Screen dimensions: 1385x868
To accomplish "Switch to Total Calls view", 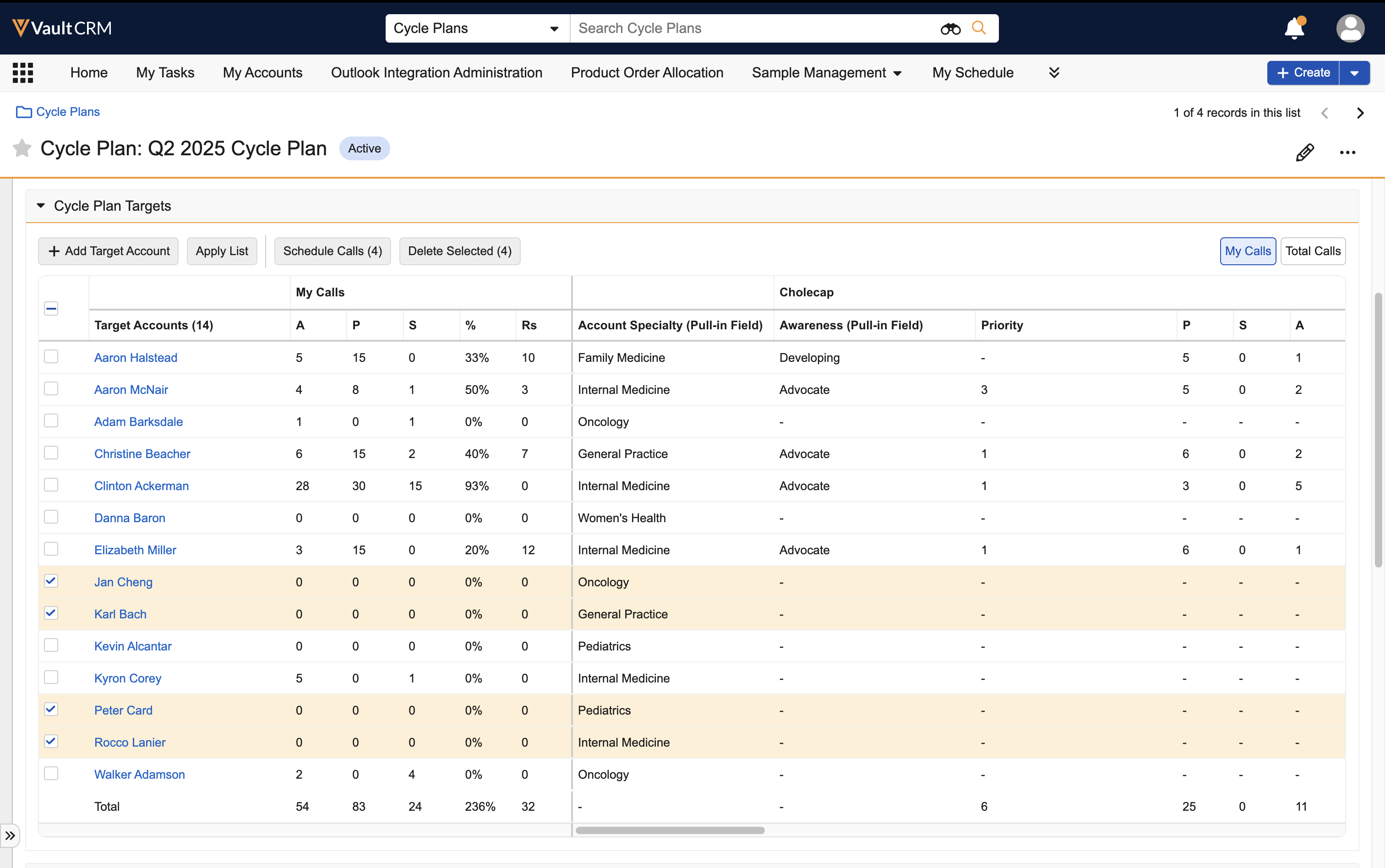I will (1312, 251).
